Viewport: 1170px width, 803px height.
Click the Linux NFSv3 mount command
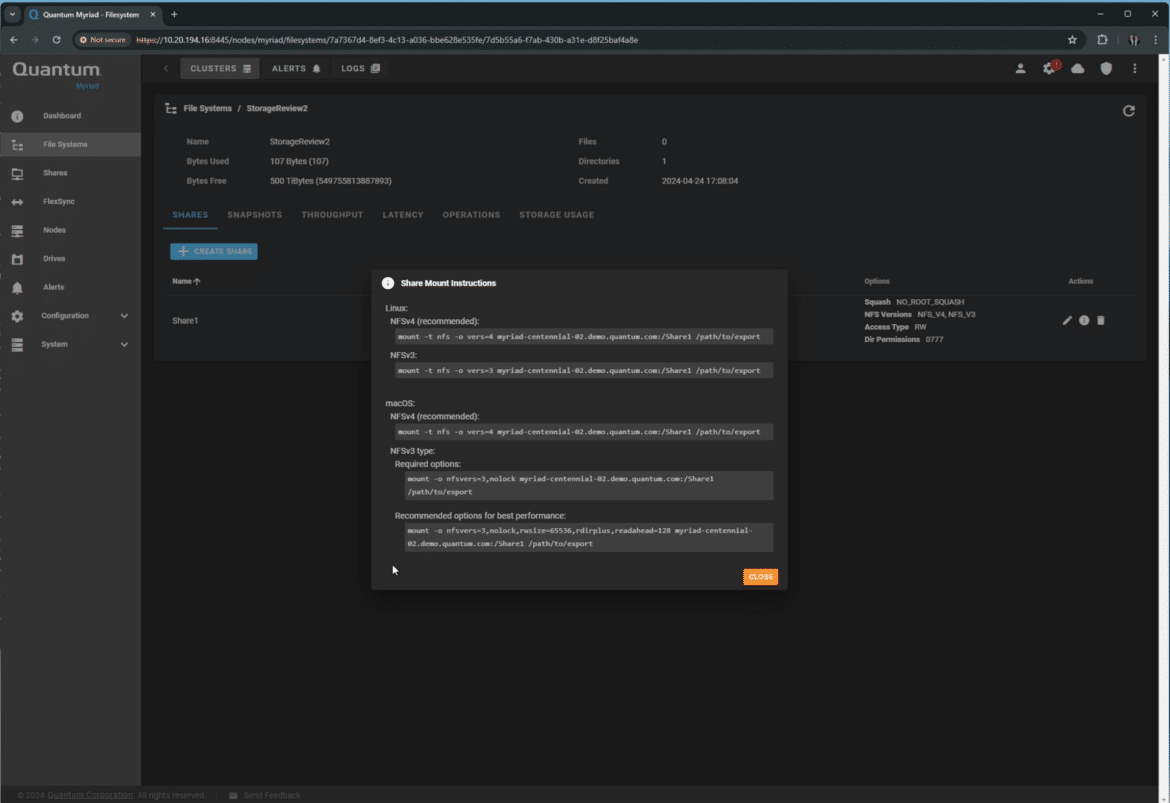click(x=584, y=371)
